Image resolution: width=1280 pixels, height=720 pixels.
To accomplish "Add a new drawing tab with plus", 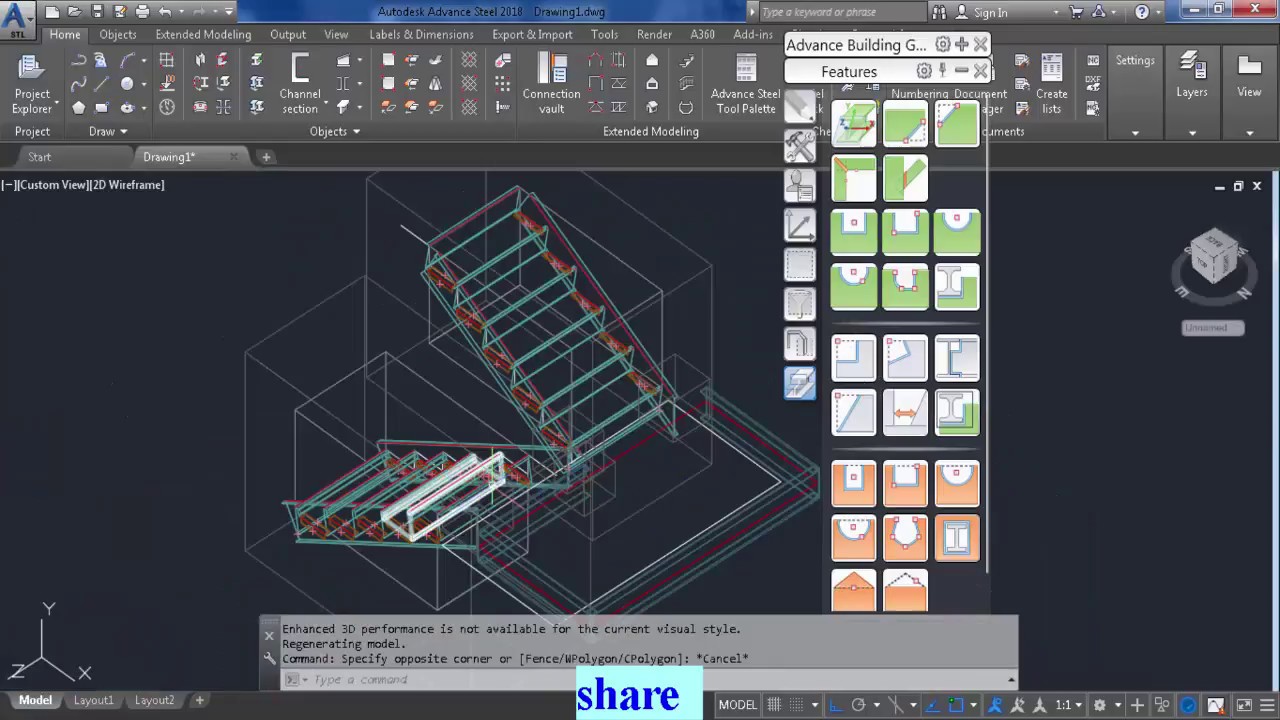I will coord(266,157).
